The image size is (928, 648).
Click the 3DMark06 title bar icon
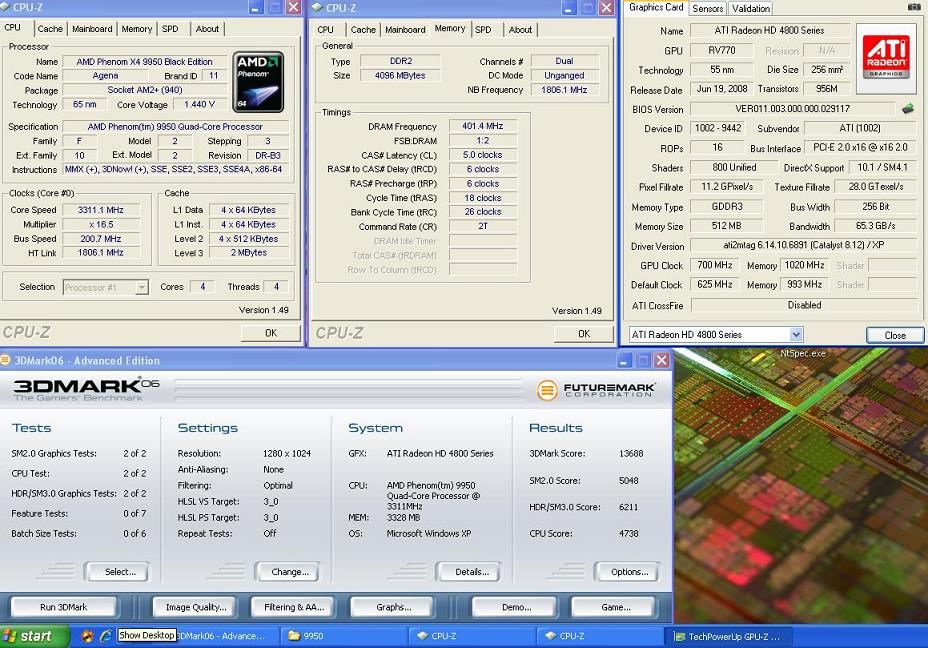pos(5,360)
